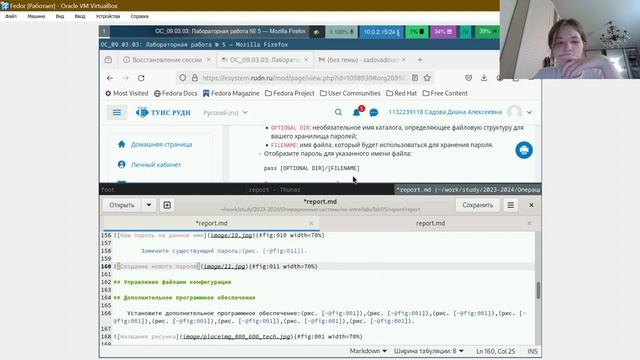Image resolution: width=640 pixels, height=360 pixels.
Task: Open the Домашняя страница link
Action: [161, 144]
